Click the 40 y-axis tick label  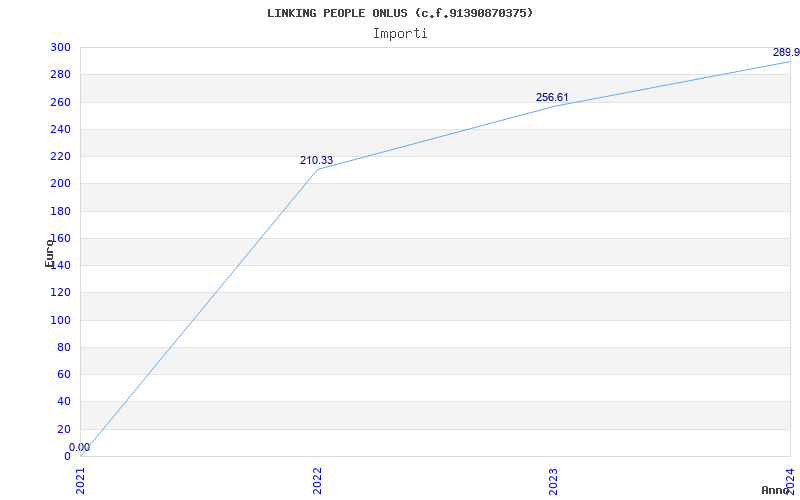pos(64,402)
